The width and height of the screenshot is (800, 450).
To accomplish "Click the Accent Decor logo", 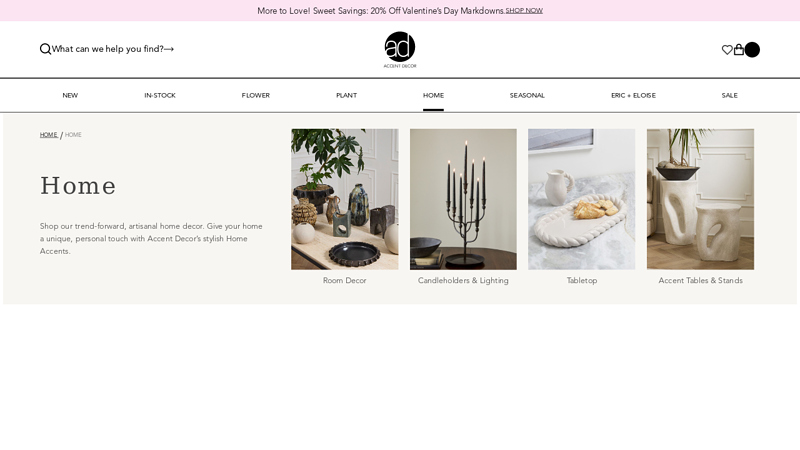I will click(400, 49).
